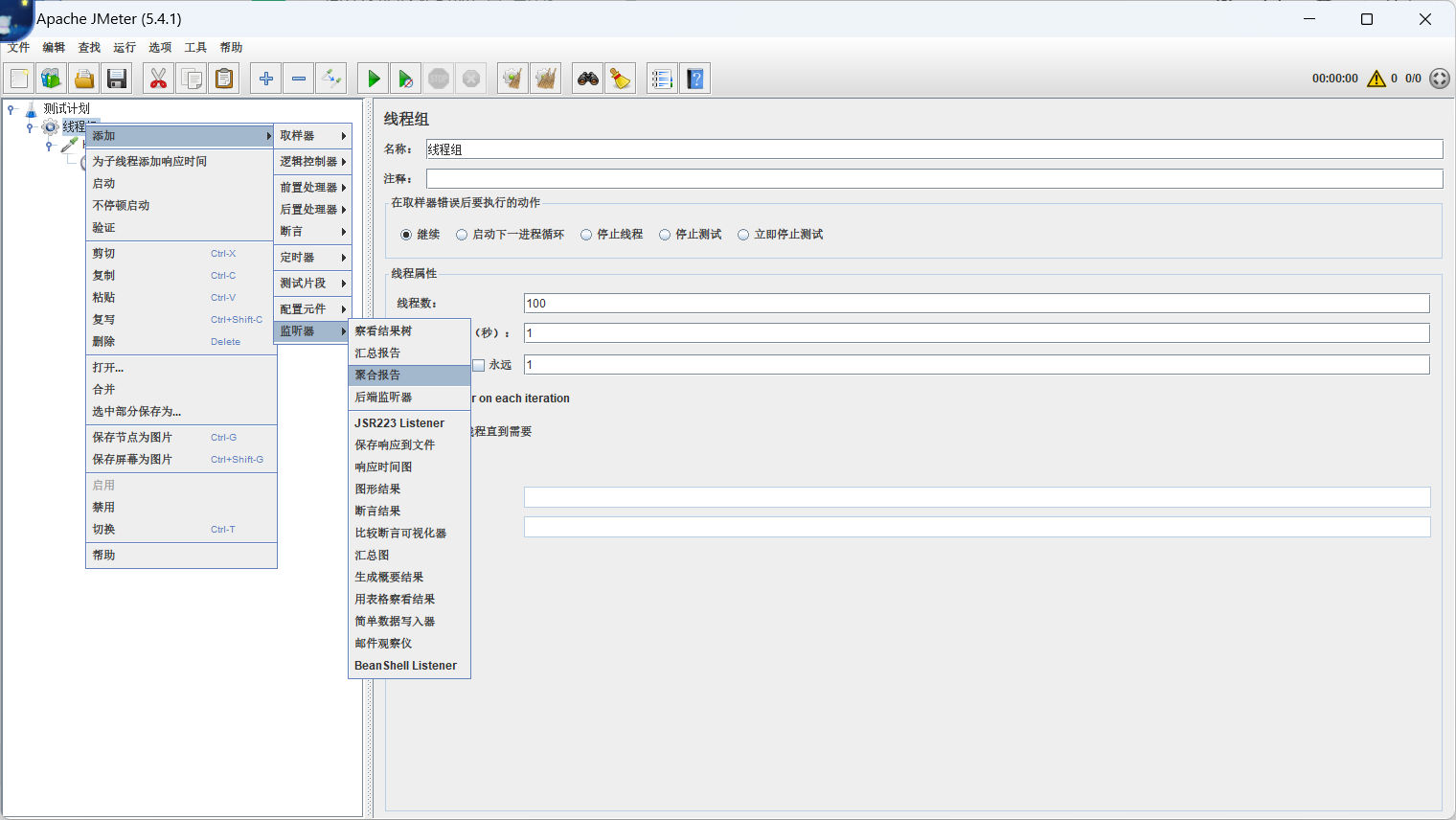Viewport: 1456px width, 820px height.
Task: Click the 名称 input field
Action: pos(934,149)
